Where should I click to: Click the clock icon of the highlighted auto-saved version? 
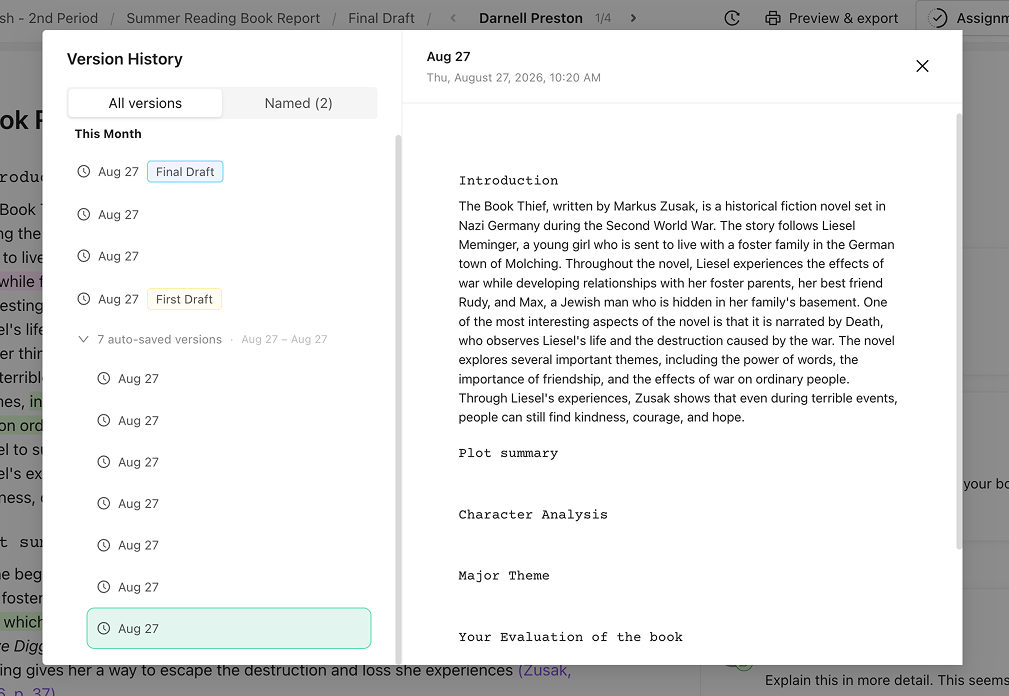pyautogui.click(x=104, y=628)
